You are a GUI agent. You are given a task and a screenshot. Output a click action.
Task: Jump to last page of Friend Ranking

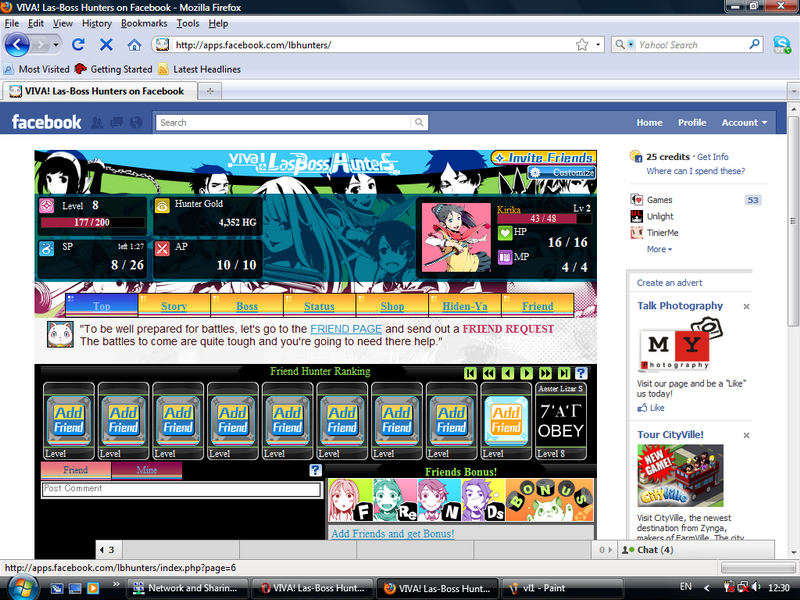tap(563, 373)
